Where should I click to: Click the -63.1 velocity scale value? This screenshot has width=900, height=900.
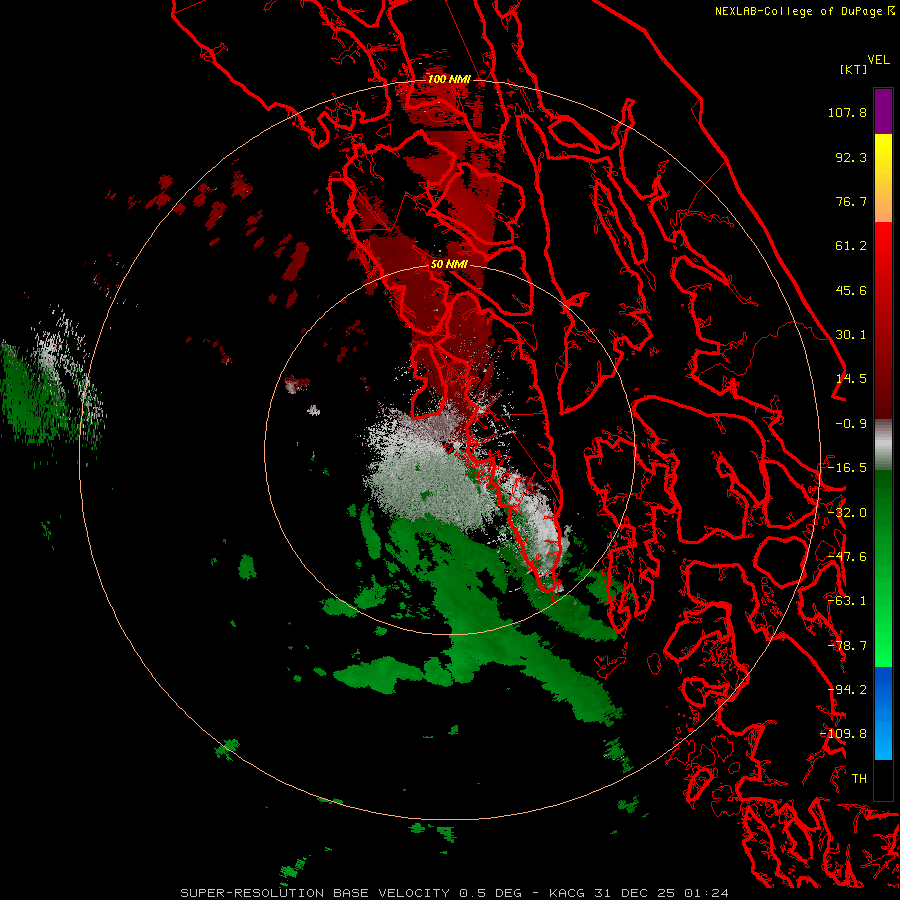click(x=847, y=601)
